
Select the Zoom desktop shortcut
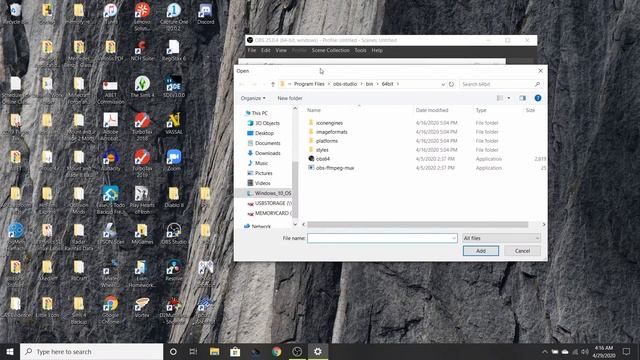coord(173,160)
